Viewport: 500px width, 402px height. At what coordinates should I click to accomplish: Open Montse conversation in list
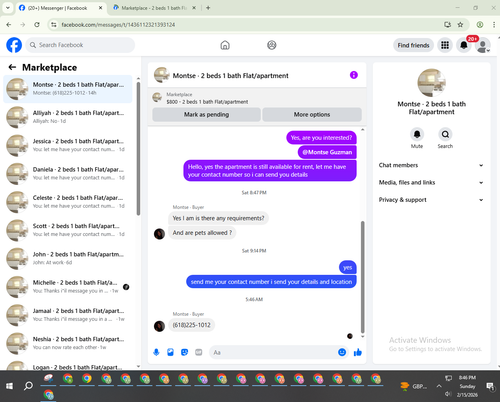tap(68, 89)
